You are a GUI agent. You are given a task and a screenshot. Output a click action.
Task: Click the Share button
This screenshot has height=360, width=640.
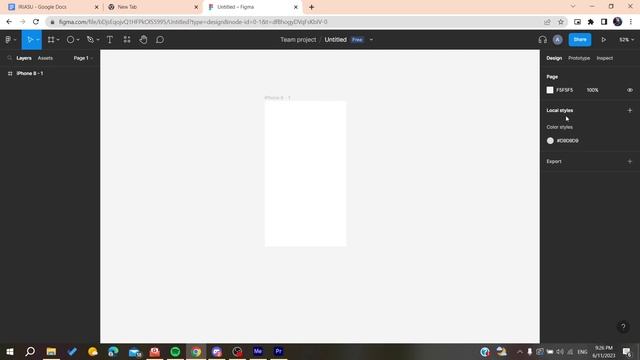click(580, 40)
